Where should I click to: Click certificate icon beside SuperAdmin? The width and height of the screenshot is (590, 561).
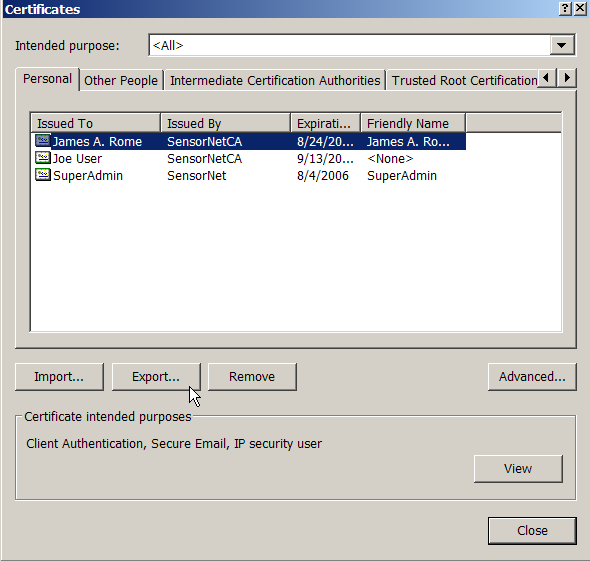pos(43,175)
